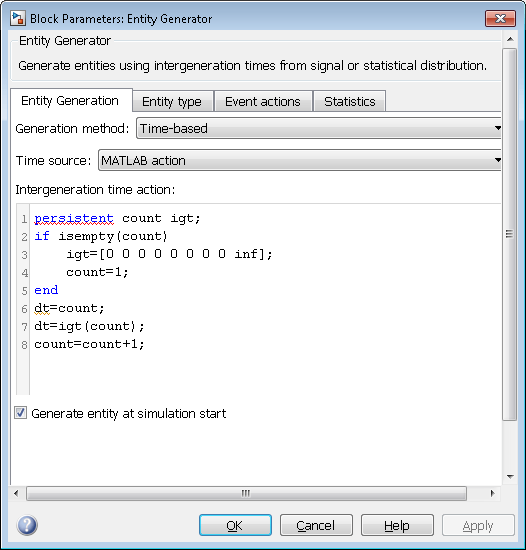The height and width of the screenshot is (550, 526).
Task: Open the Generation method dropdown
Action: [318, 128]
